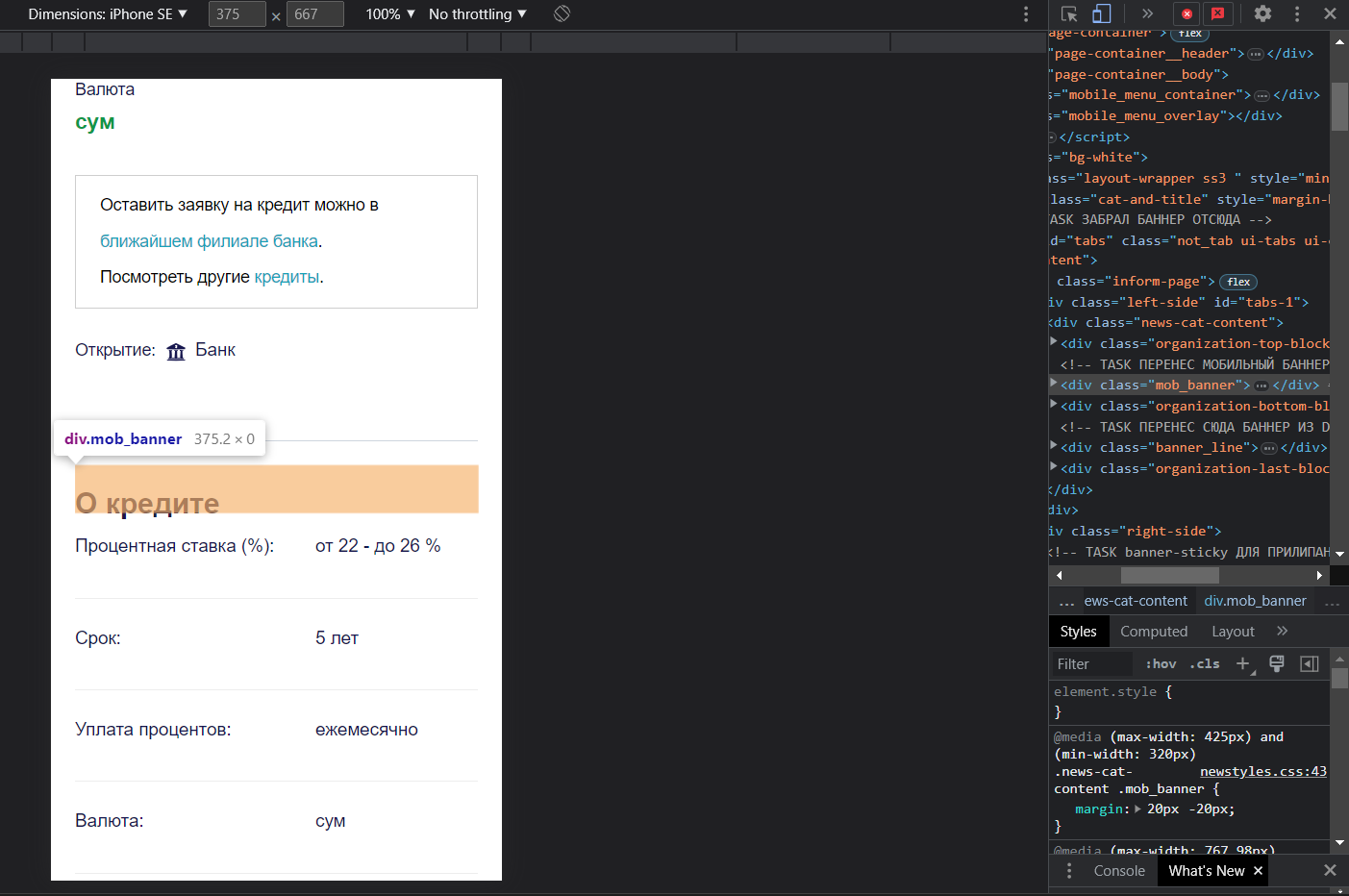
Task: Toggle the computed styles sidebar icon
Action: coord(1309,664)
